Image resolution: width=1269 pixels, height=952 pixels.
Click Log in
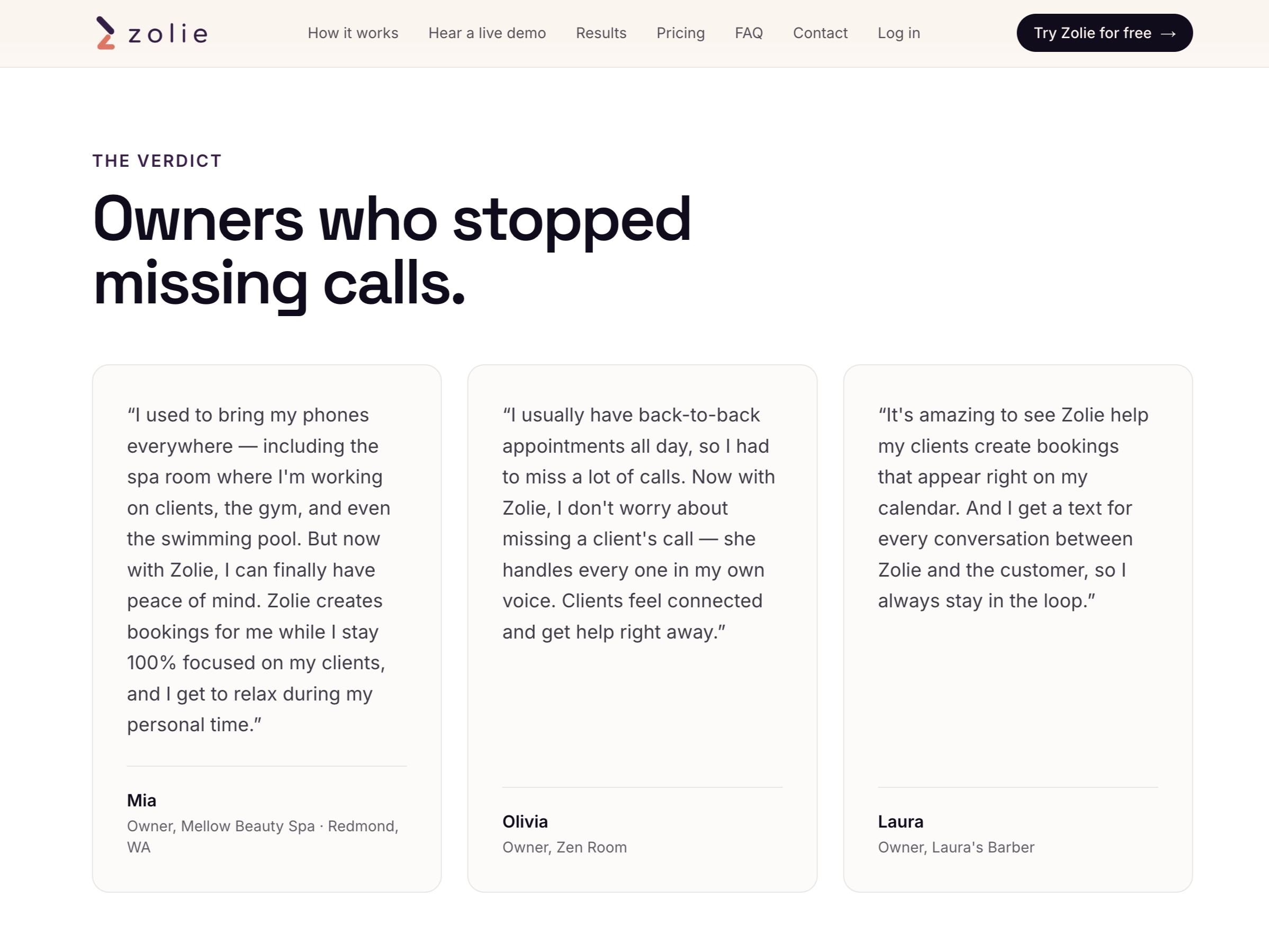pos(898,33)
